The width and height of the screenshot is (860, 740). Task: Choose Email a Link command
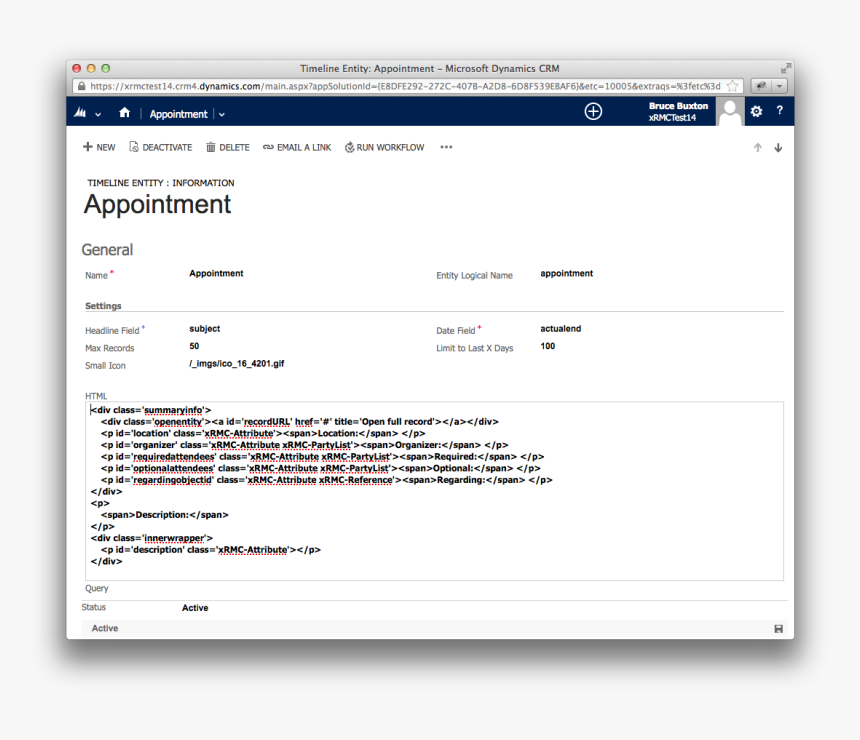297,147
